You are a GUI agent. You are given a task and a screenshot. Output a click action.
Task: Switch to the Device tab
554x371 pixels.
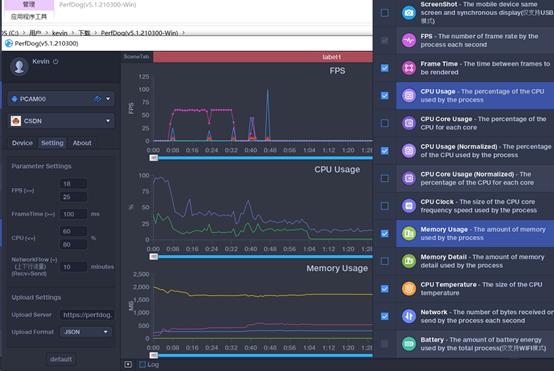pyautogui.click(x=22, y=143)
